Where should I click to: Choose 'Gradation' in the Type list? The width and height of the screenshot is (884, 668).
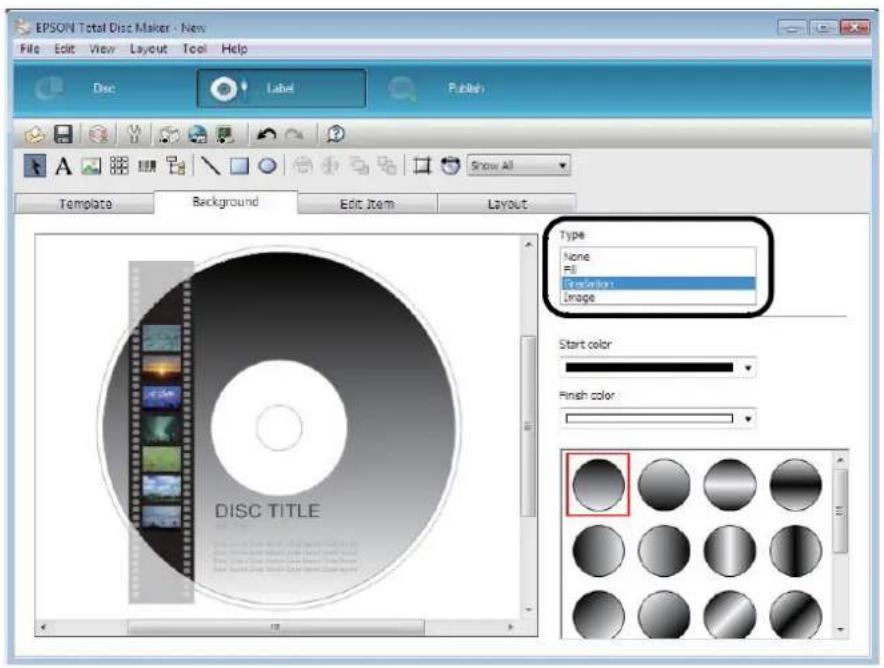(658, 284)
